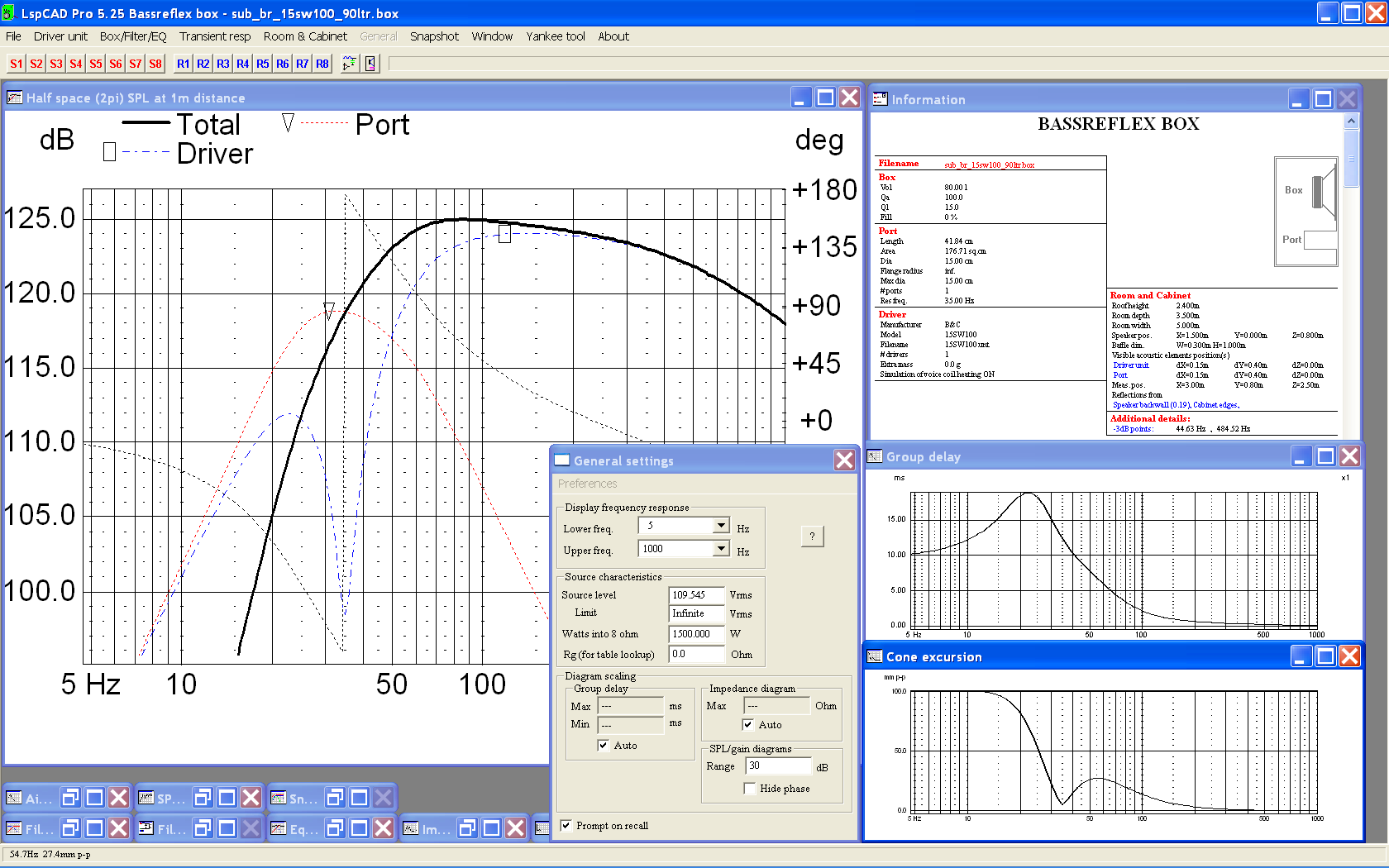The height and width of the screenshot is (868, 1389).
Task: Open the Transient resp menu
Action: 215,36
